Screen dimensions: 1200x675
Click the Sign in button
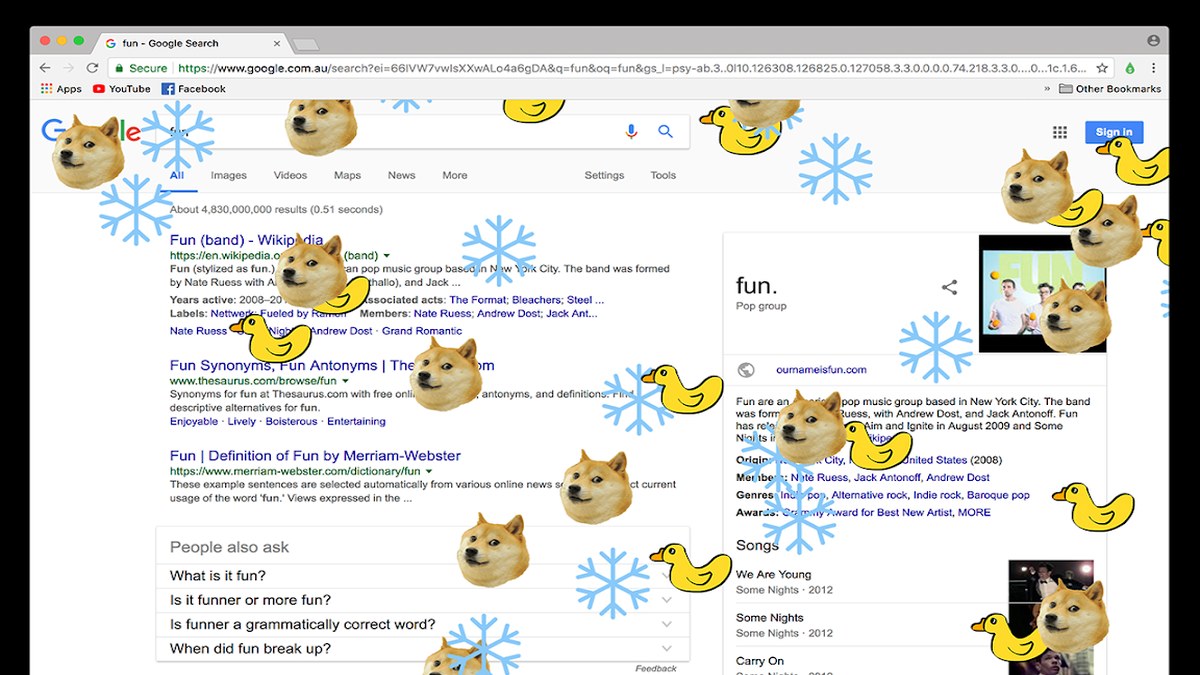tap(1114, 132)
